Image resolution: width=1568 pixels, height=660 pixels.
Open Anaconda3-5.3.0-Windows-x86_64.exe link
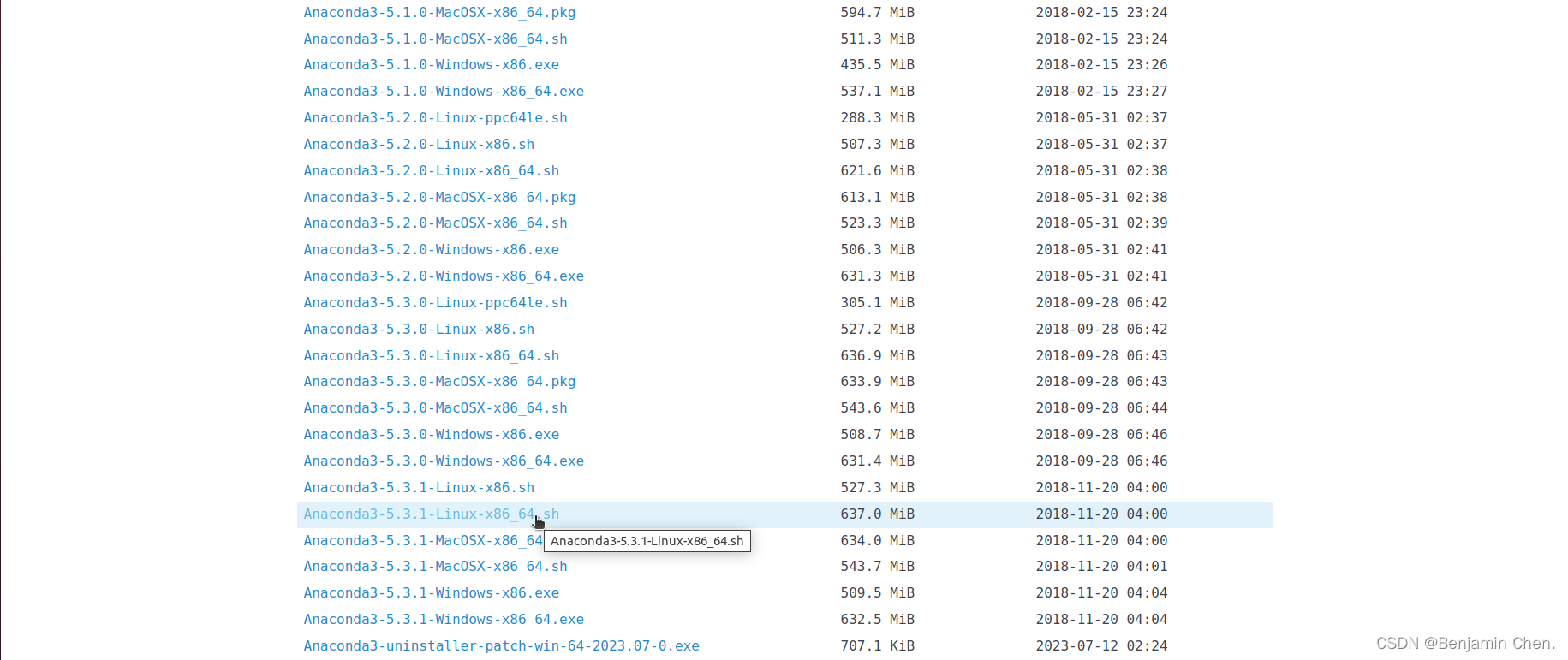click(x=444, y=461)
